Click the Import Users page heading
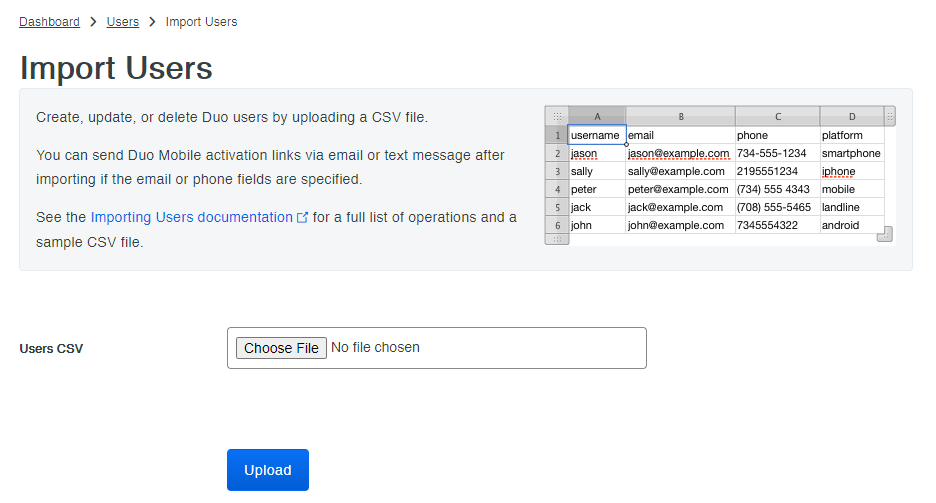 [x=116, y=68]
